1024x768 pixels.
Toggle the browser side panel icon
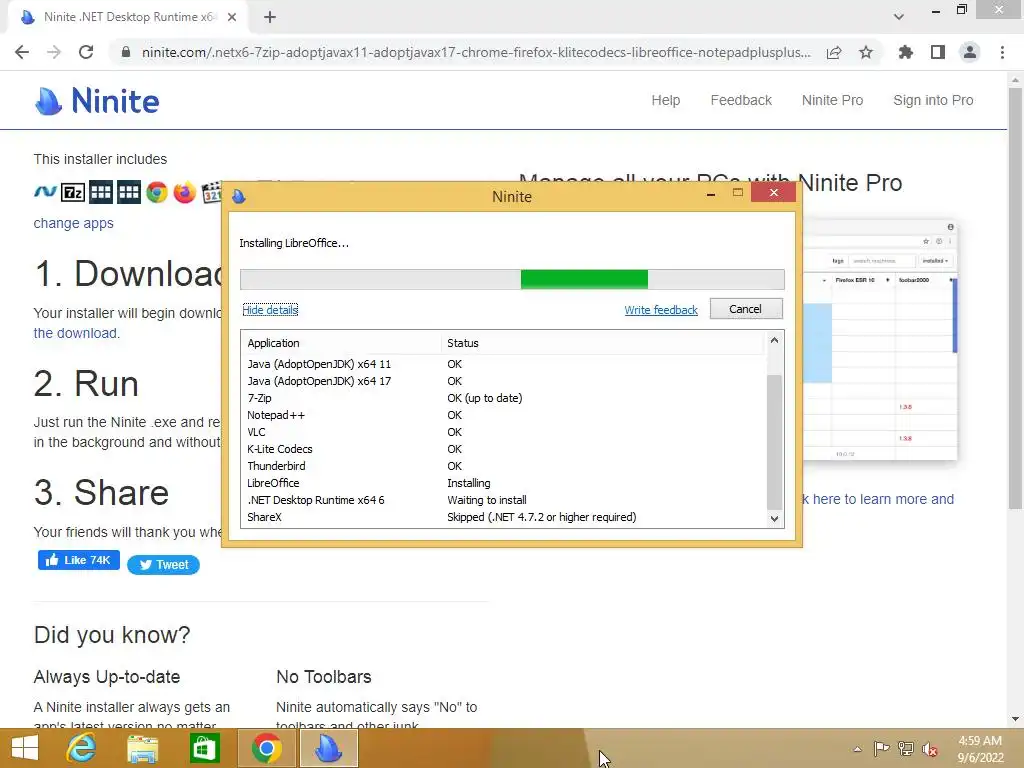(938, 52)
